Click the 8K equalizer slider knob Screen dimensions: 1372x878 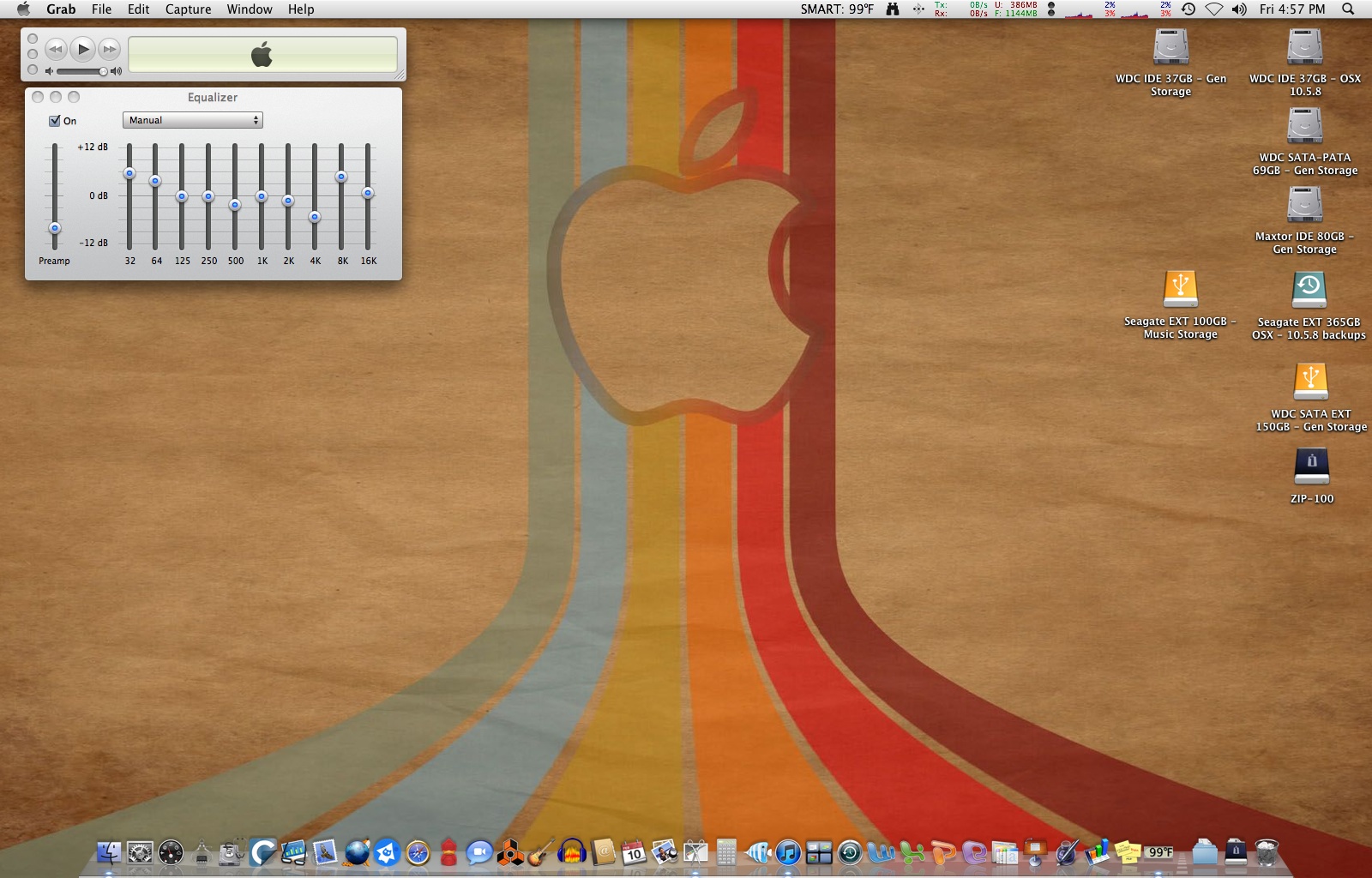pos(341,177)
